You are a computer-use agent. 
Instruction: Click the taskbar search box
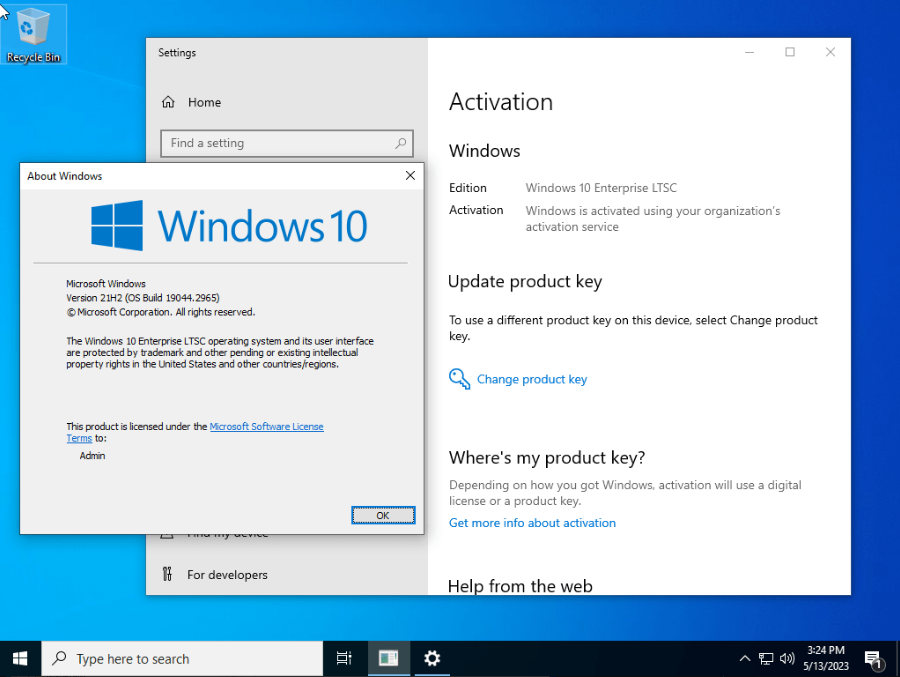182,659
